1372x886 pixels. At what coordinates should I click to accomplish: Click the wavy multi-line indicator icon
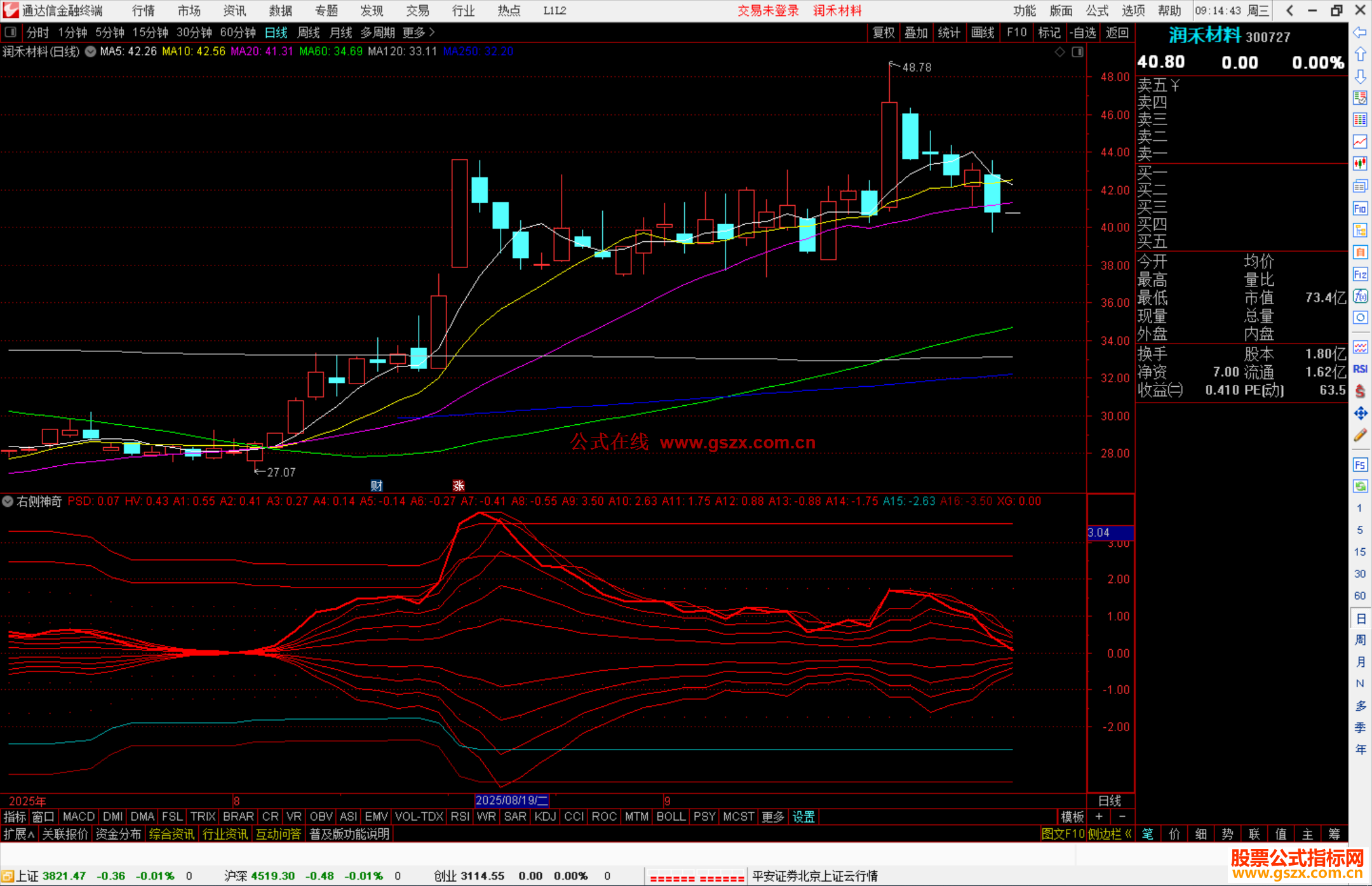pos(1360,347)
